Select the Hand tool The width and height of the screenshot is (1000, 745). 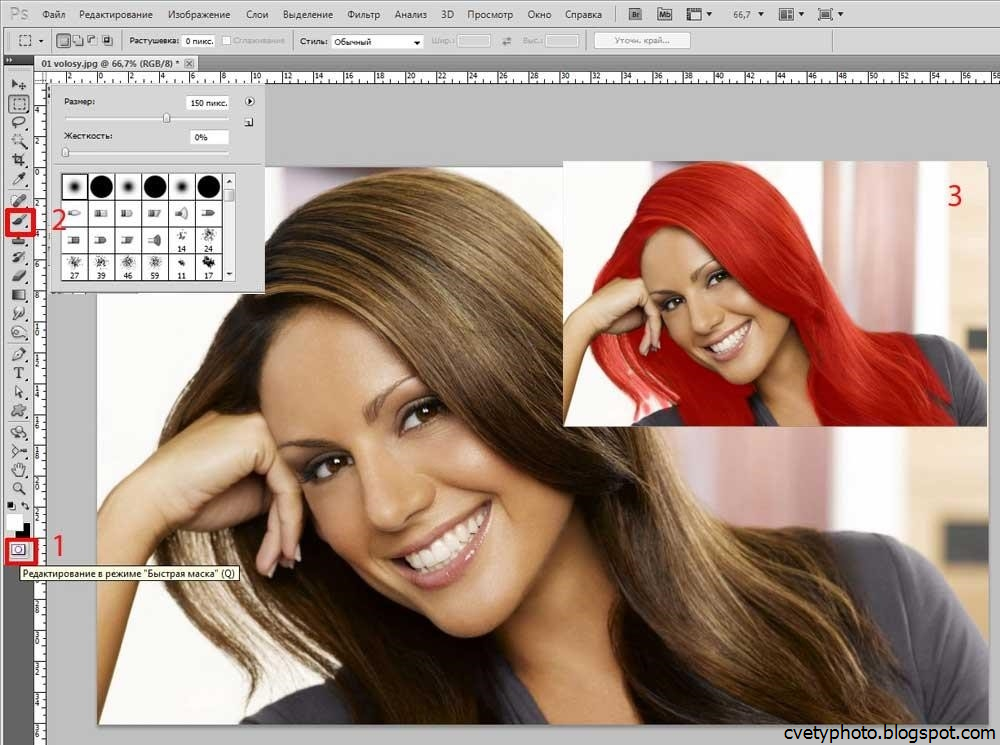(18, 470)
